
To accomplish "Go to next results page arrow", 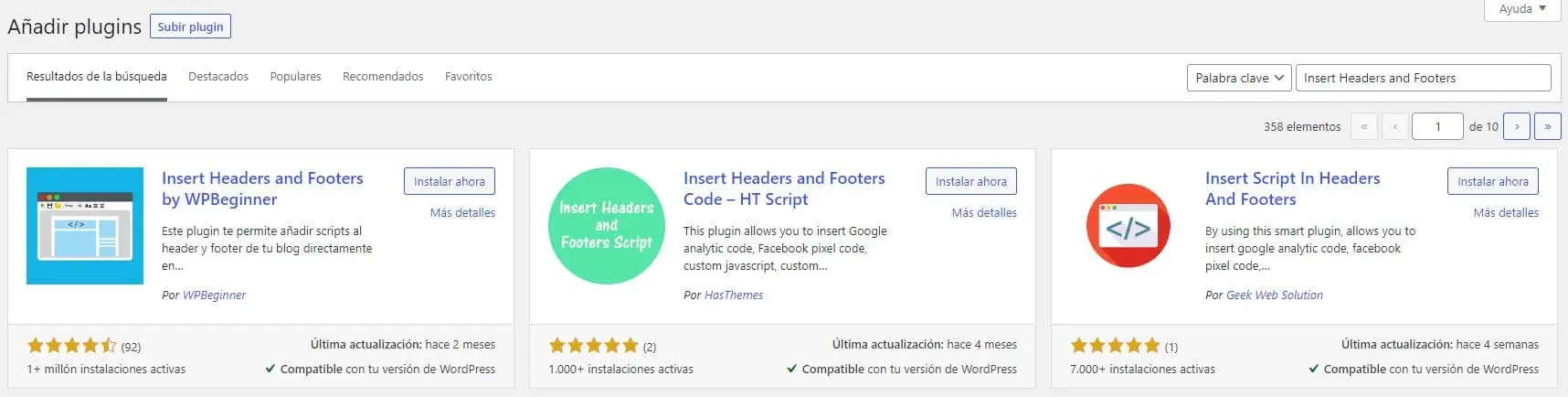I will click(1517, 126).
